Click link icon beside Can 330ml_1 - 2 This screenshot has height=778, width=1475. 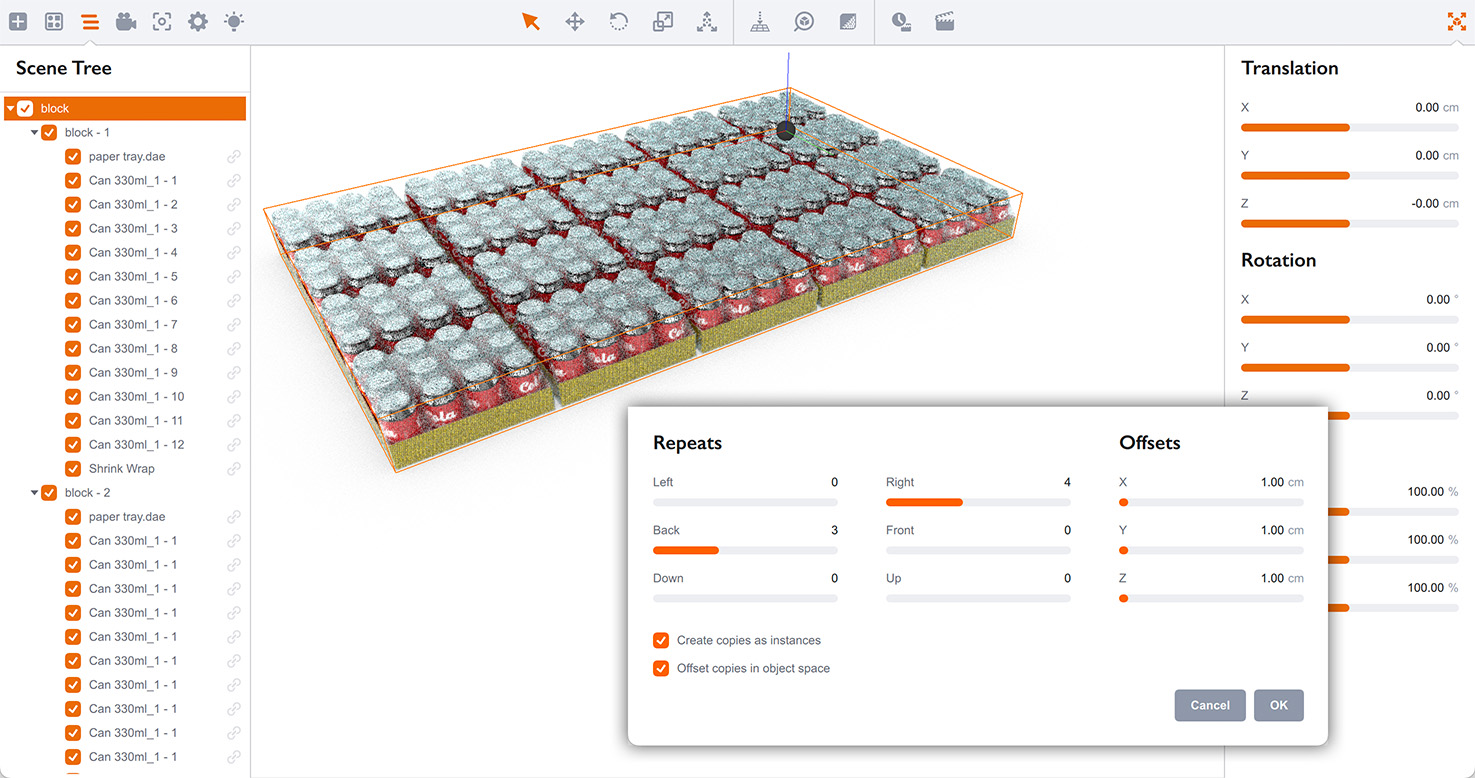[x=233, y=204]
